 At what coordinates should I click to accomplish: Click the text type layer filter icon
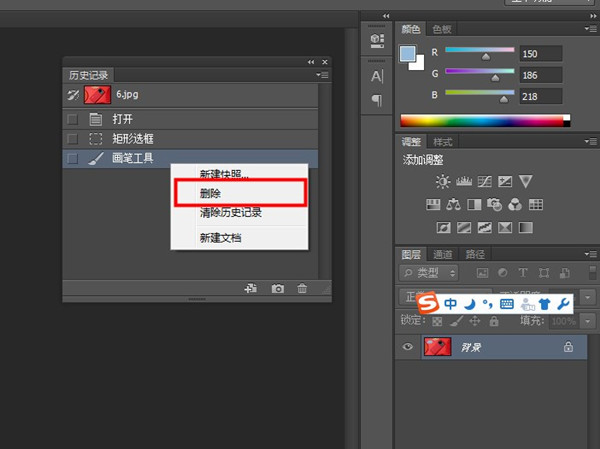click(x=523, y=272)
